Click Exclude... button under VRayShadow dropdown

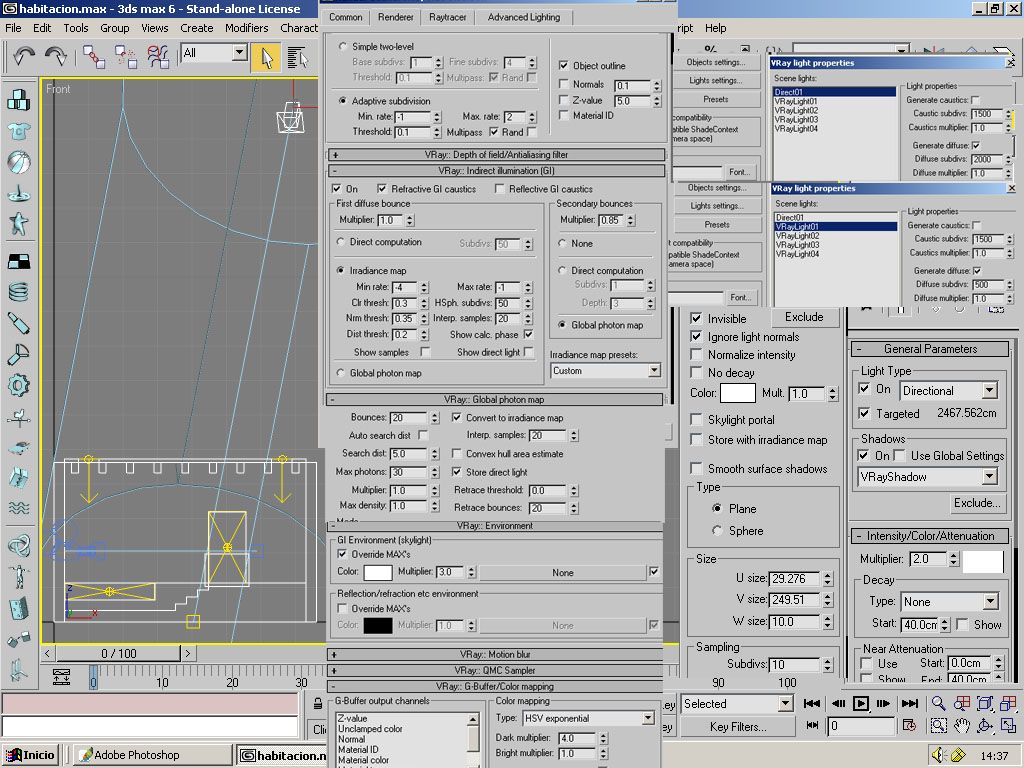click(977, 503)
